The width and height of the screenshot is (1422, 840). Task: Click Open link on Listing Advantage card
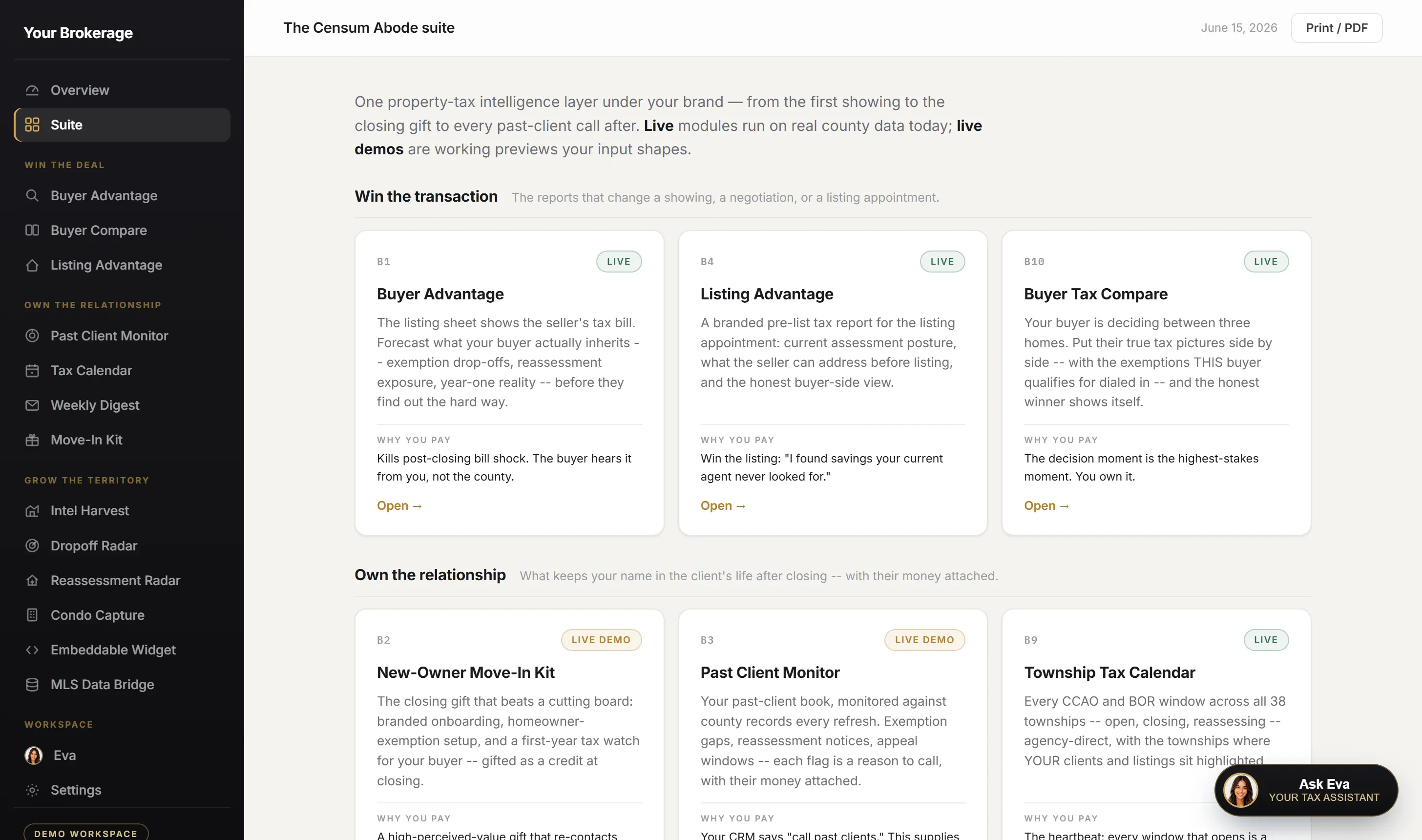(723, 505)
